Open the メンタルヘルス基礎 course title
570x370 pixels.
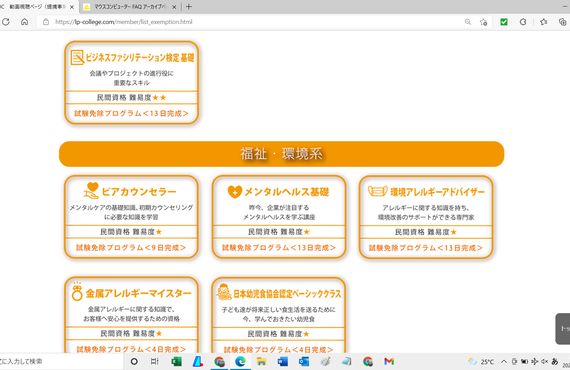click(286, 192)
